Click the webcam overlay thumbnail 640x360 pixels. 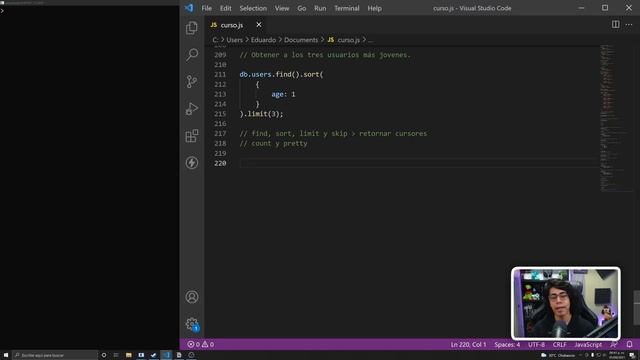566,303
